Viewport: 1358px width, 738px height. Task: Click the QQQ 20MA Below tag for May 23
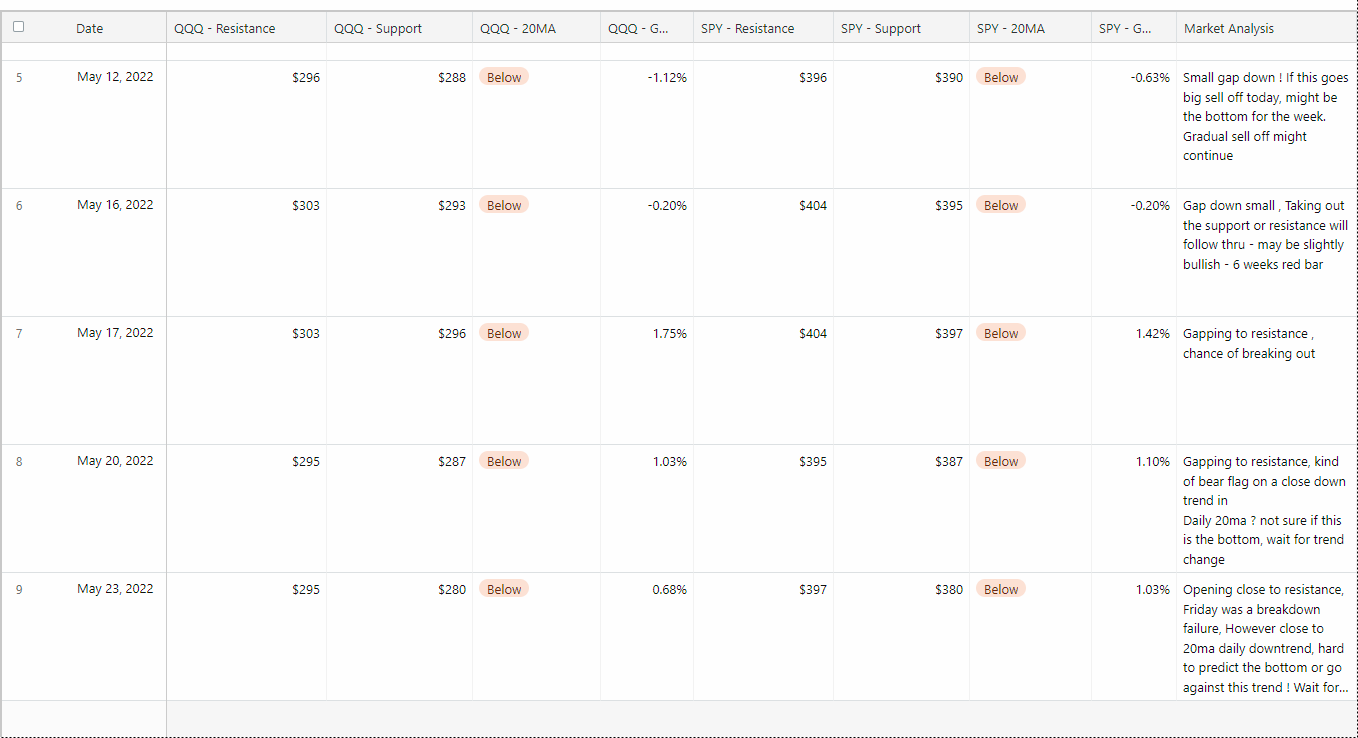[x=504, y=589]
